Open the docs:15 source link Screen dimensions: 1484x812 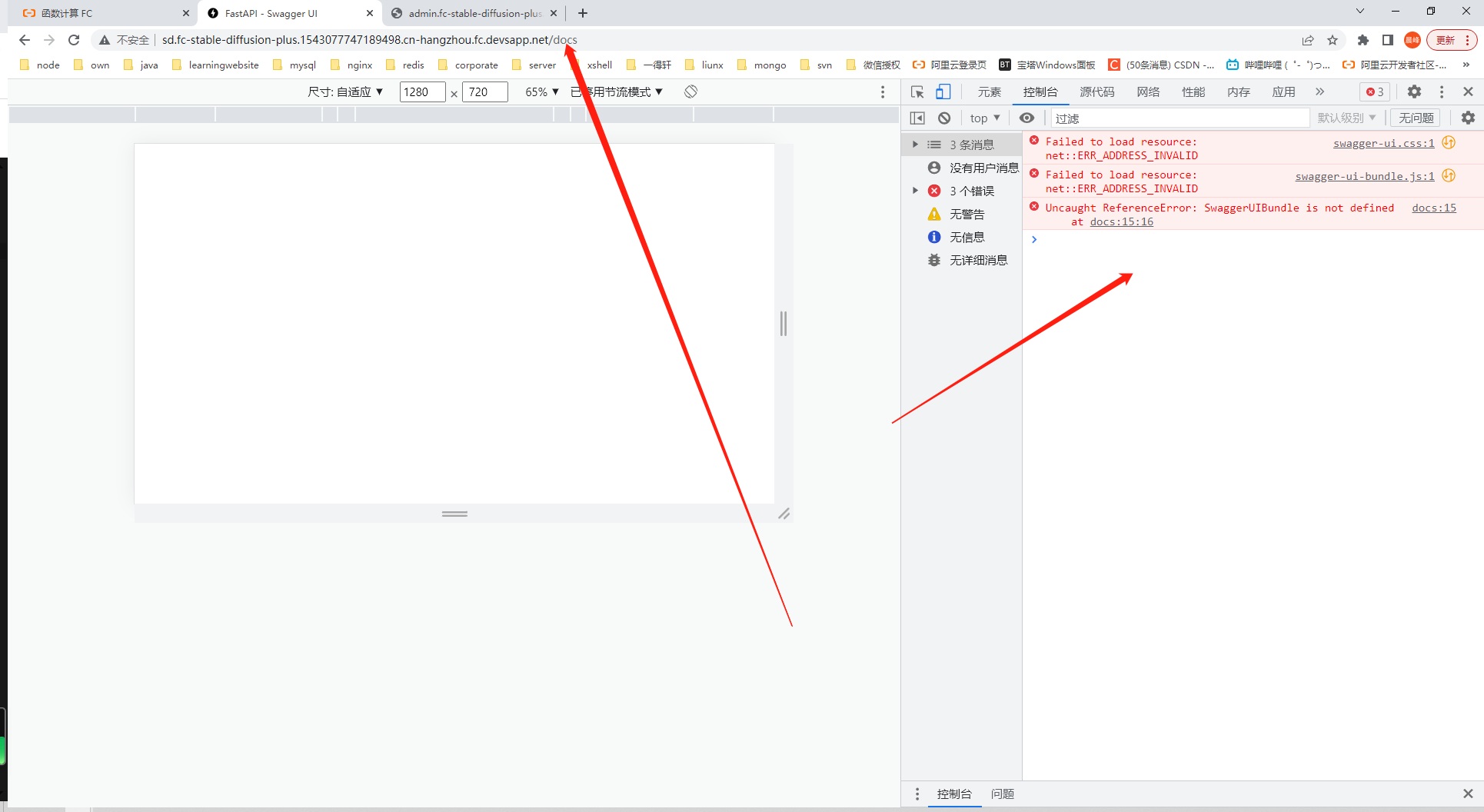pos(1434,208)
